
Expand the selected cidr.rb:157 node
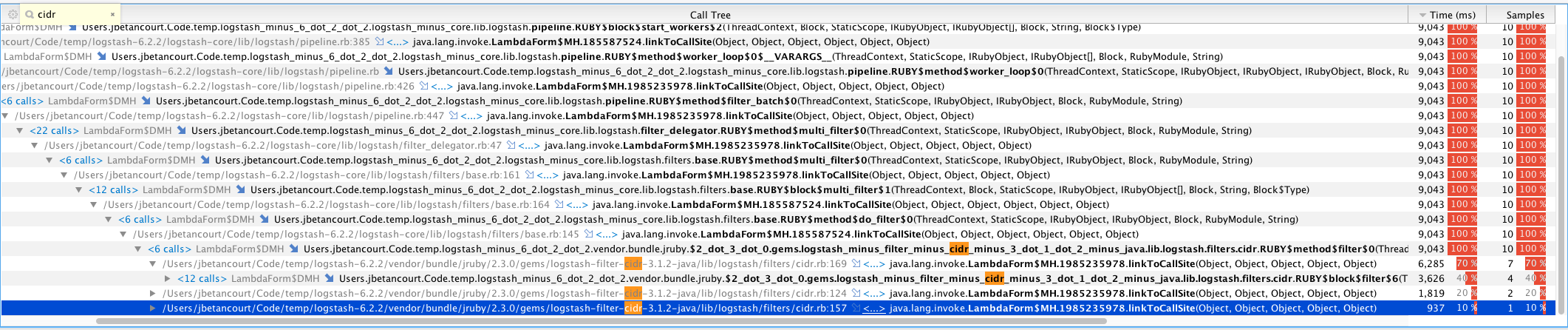[153, 309]
